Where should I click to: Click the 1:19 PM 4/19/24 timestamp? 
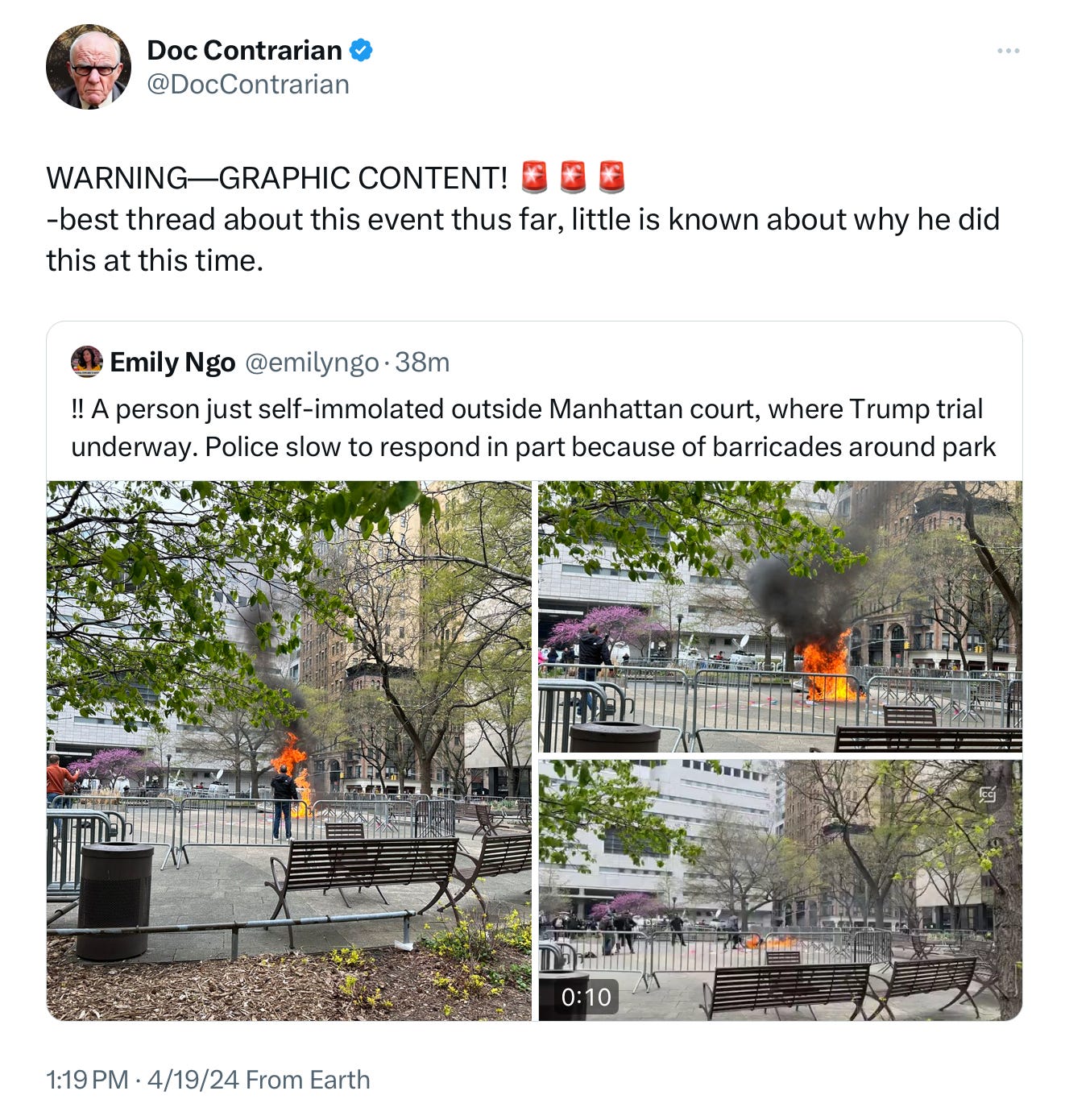coord(143,1080)
